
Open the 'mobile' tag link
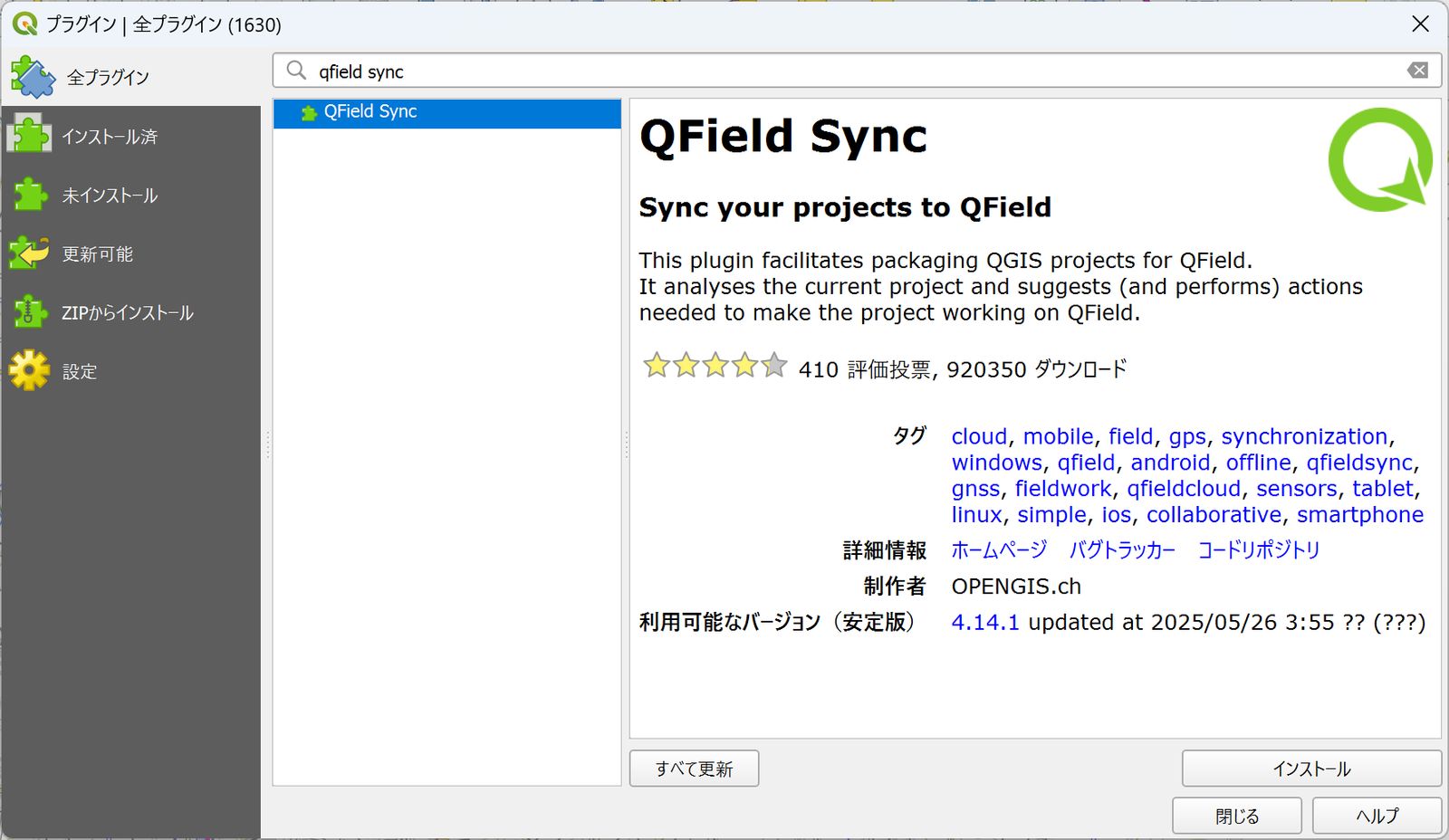tap(1058, 436)
